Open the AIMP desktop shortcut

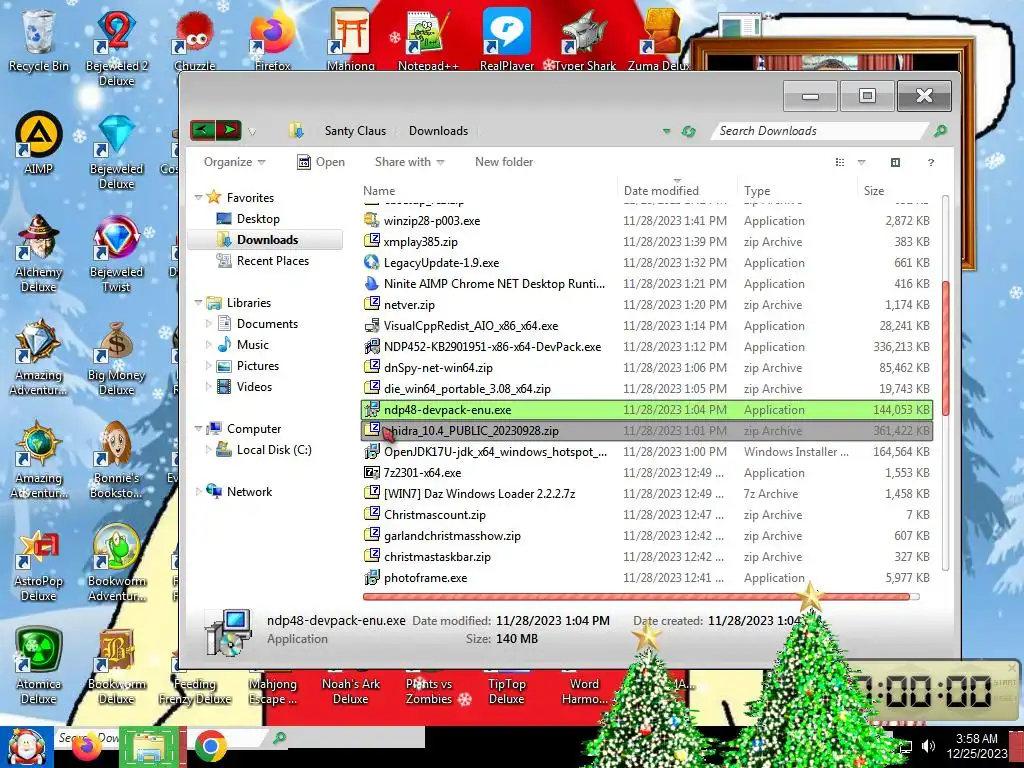[39, 142]
